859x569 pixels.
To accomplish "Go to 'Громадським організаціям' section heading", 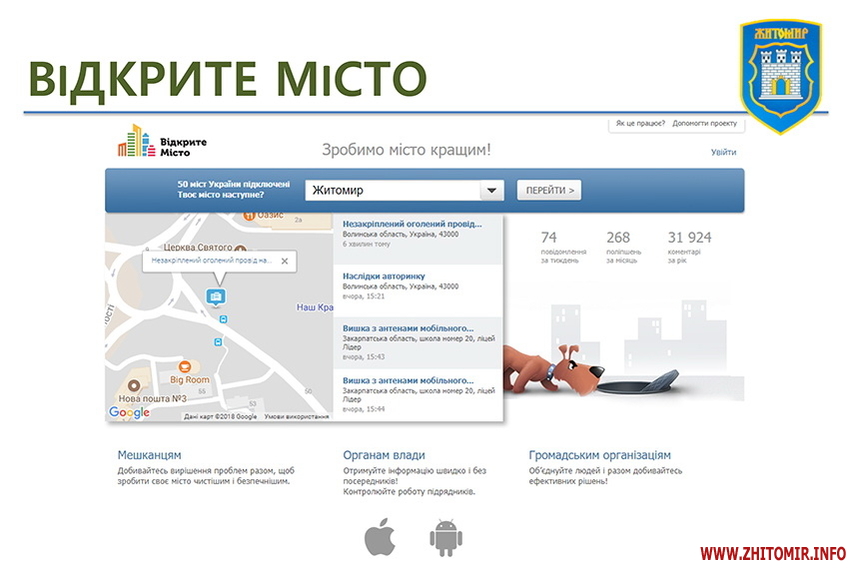I will point(599,455).
